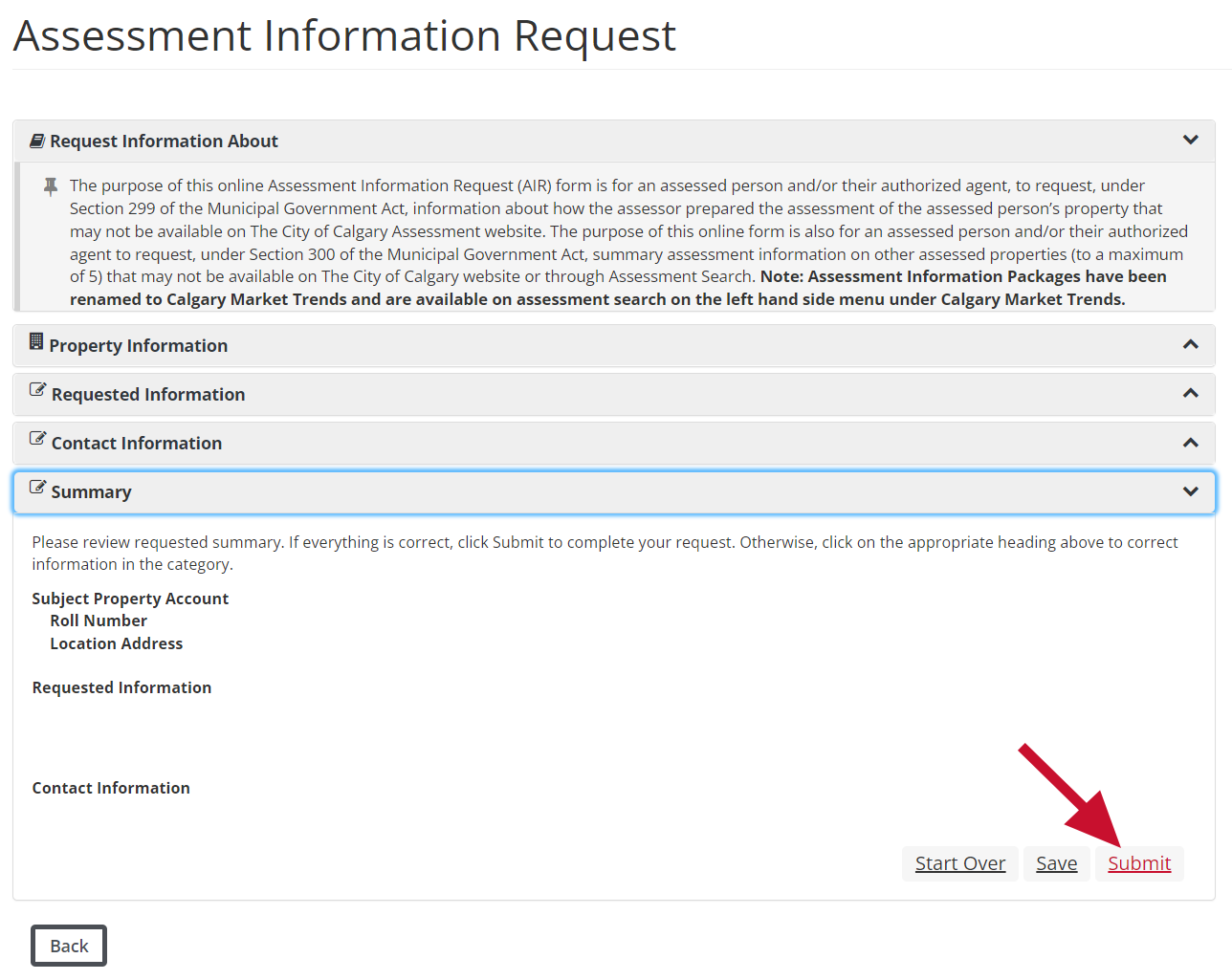Click the building icon beside Property Information
This screenshot has height=980, width=1232.
[36, 341]
